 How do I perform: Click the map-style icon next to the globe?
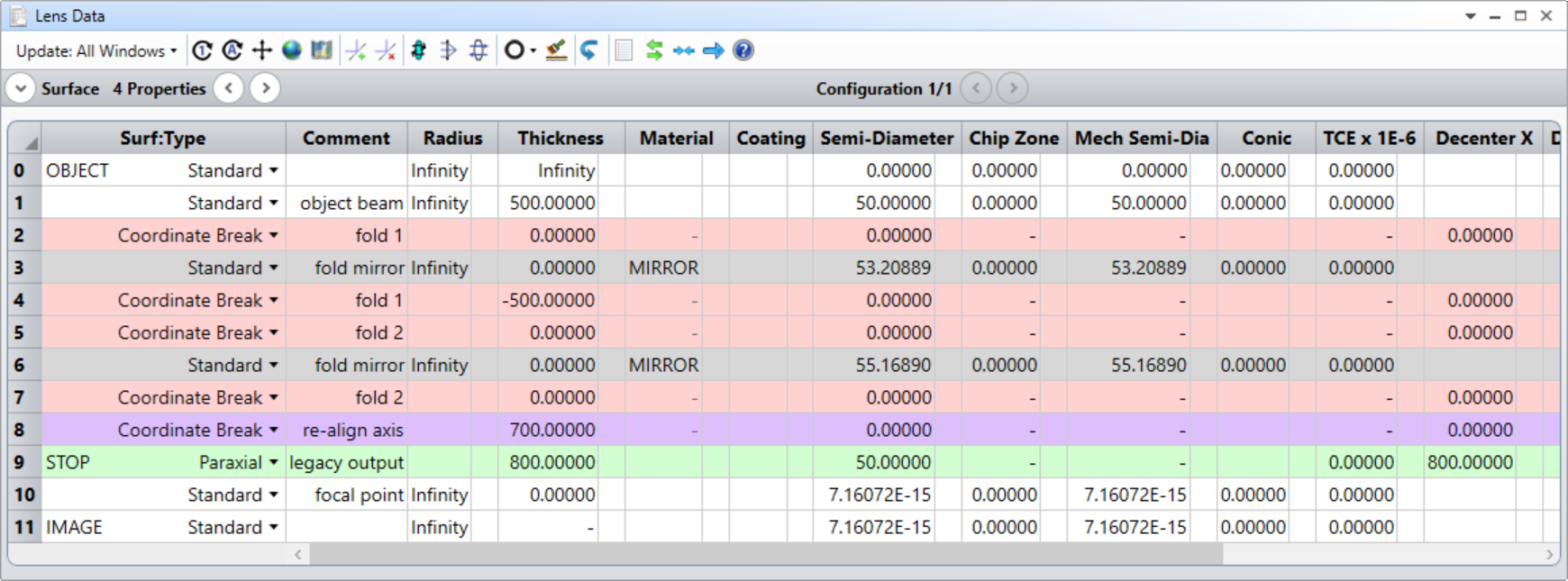[x=321, y=50]
